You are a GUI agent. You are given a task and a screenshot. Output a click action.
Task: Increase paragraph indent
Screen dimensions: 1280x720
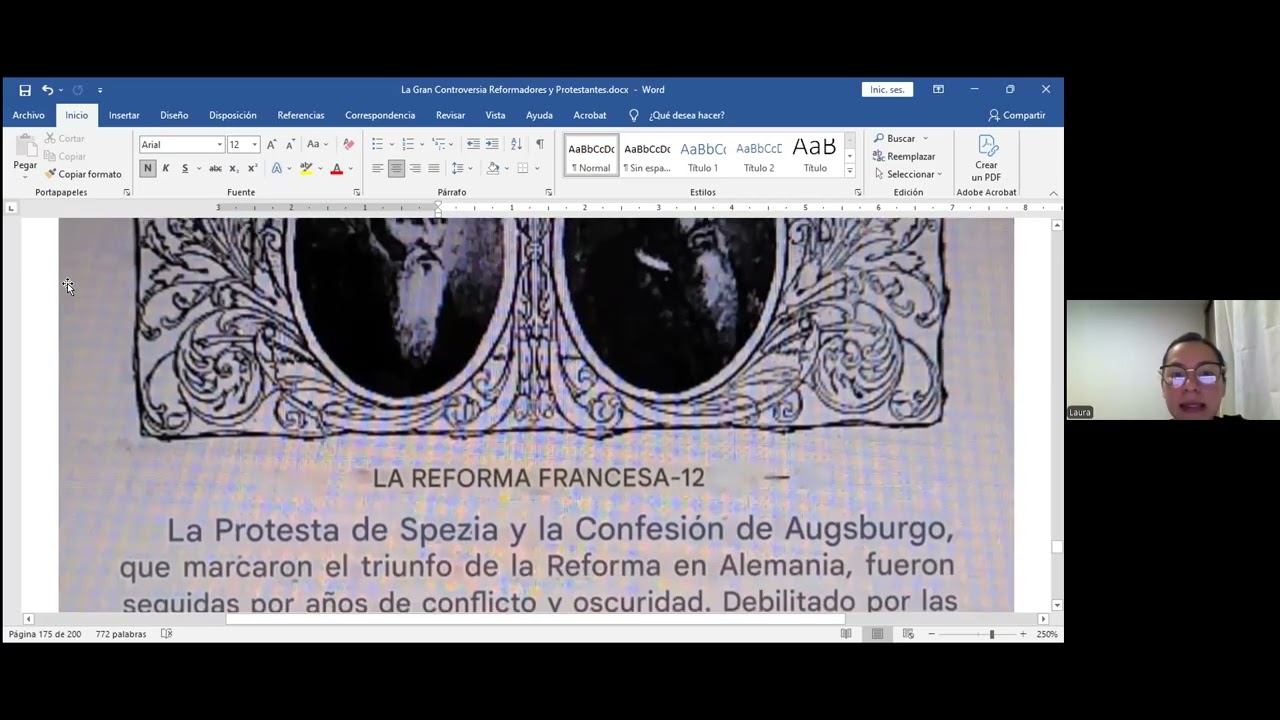492,145
